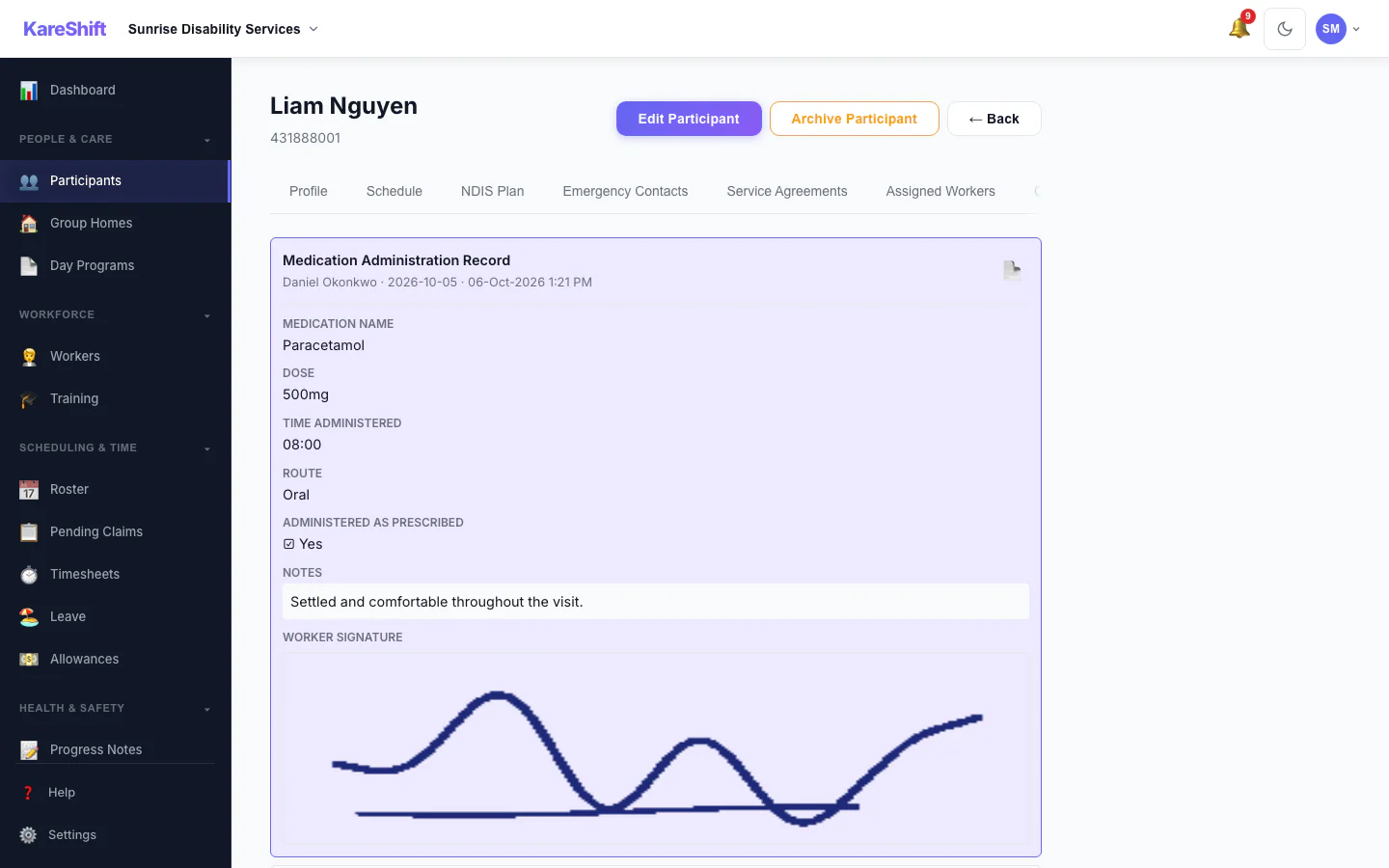Click the Edit Participant button
Viewport: 1389px width, 868px height.
coord(689,119)
